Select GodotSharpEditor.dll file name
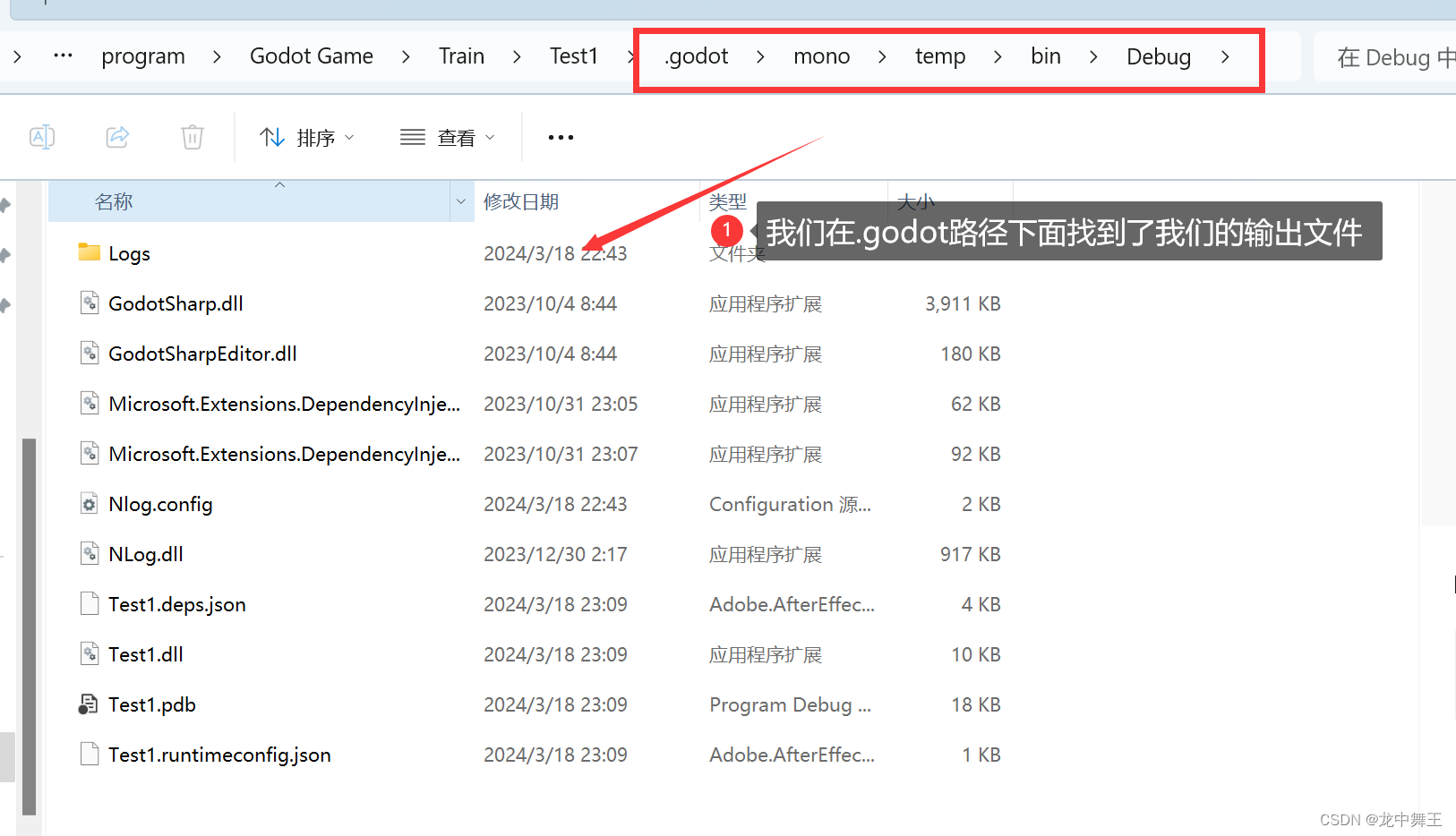Image resolution: width=1456 pixels, height=836 pixels. point(202,354)
